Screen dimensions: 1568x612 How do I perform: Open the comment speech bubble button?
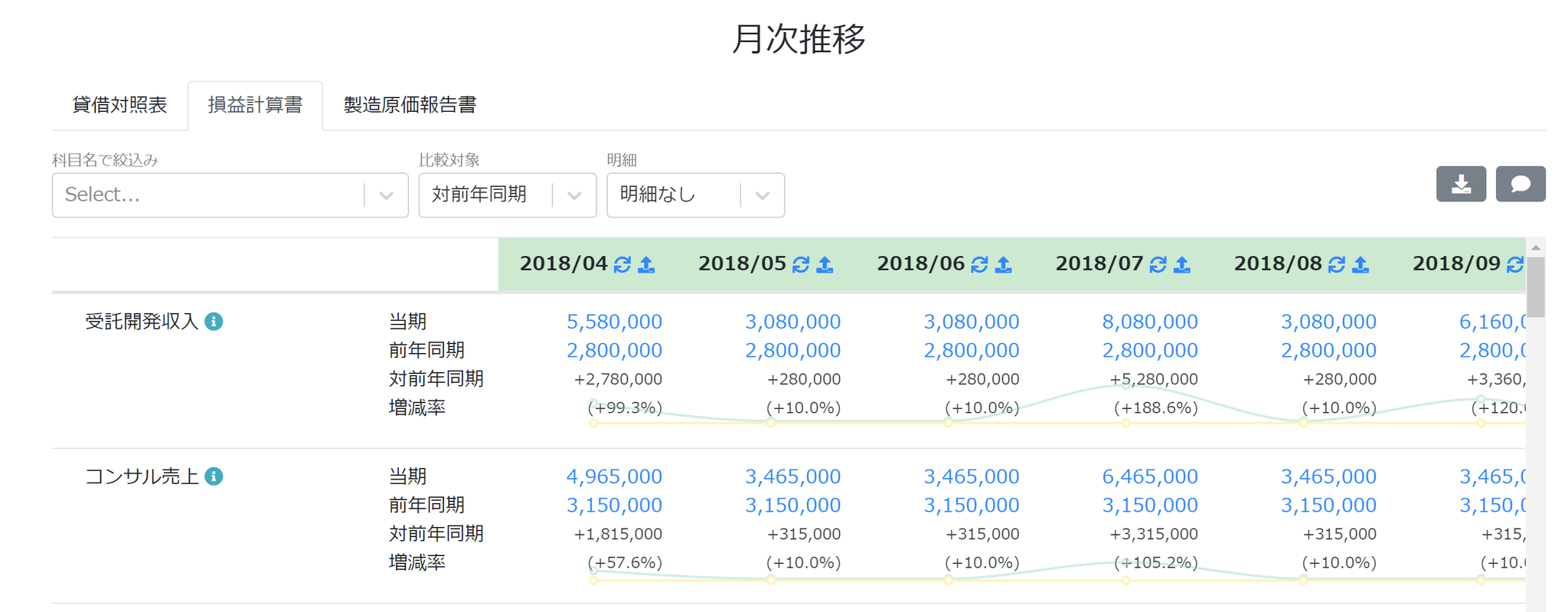[x=1521, y=184]
